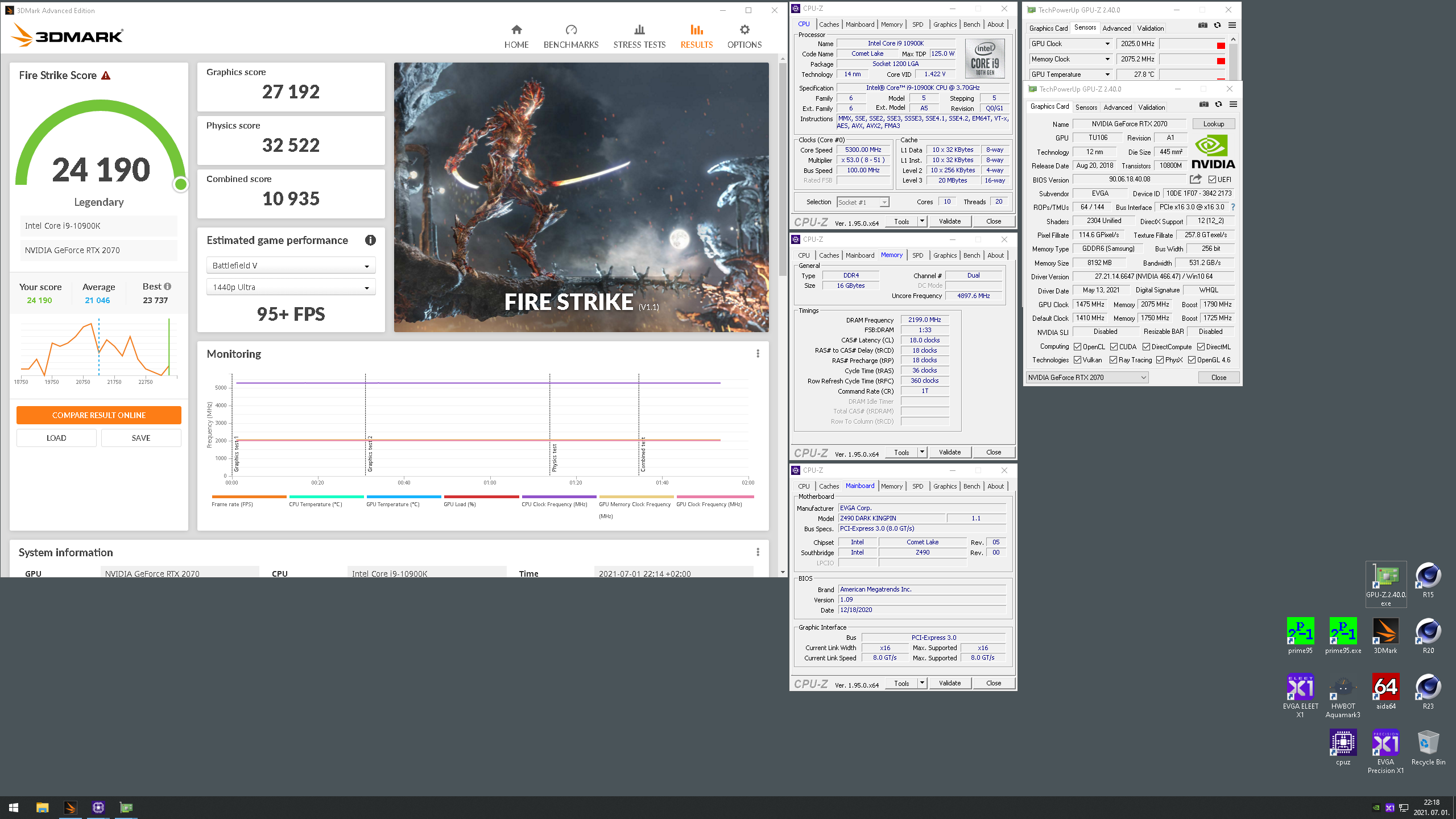Open the 3DMark Options gear
Image resolution: width=1456 pixels, height=819 pixels.
(x=744, y=30)
